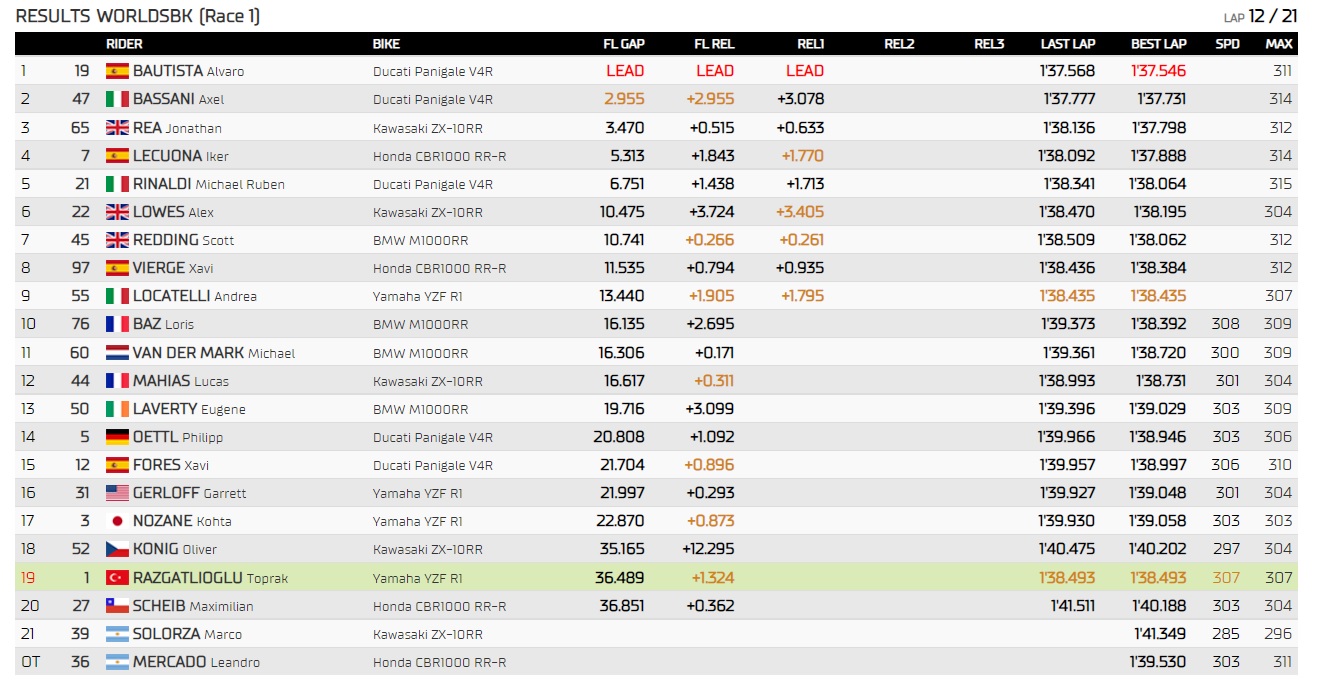Click the REL3 column header
The height and width of the screenshot is (684, 1323).
tap(990, 44)
